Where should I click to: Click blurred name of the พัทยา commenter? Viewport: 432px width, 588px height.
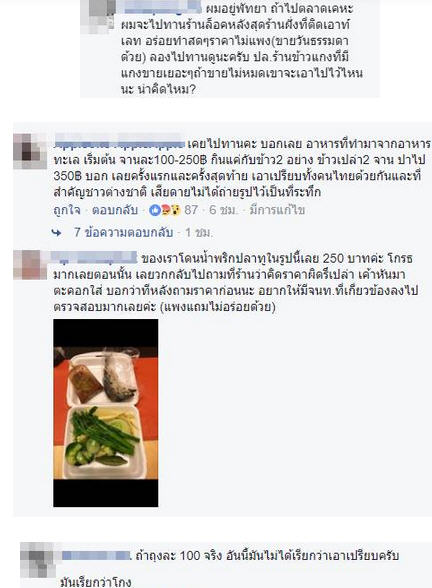162,8
